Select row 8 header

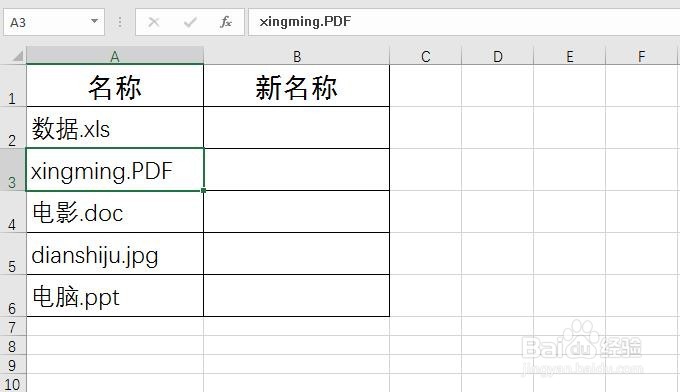[x=12, y=346]
